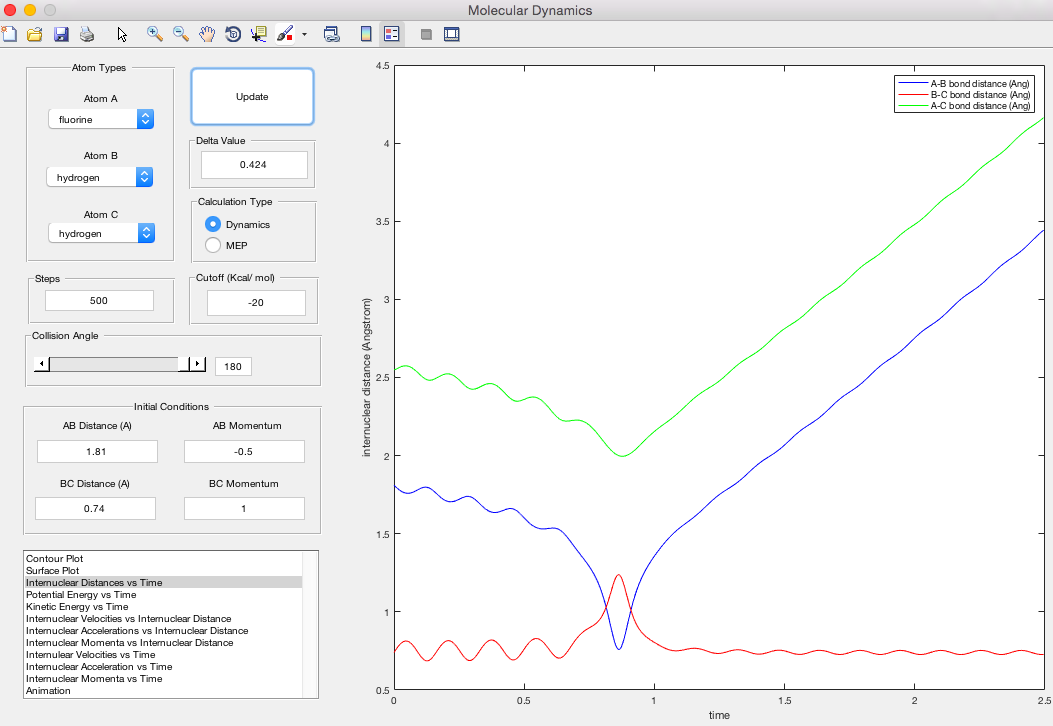Select the Zoom Out magnifier tool
Image resolution: width=1053 pixels, height=726 pixels.
(181, 34)
